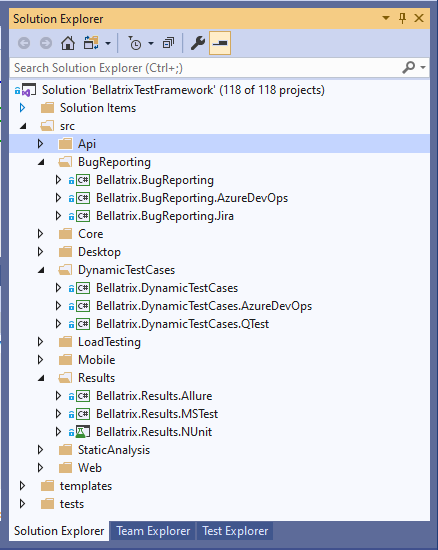Click the Solution Items folder icon
Screen dimensions: 438x550
pos(47,108)
